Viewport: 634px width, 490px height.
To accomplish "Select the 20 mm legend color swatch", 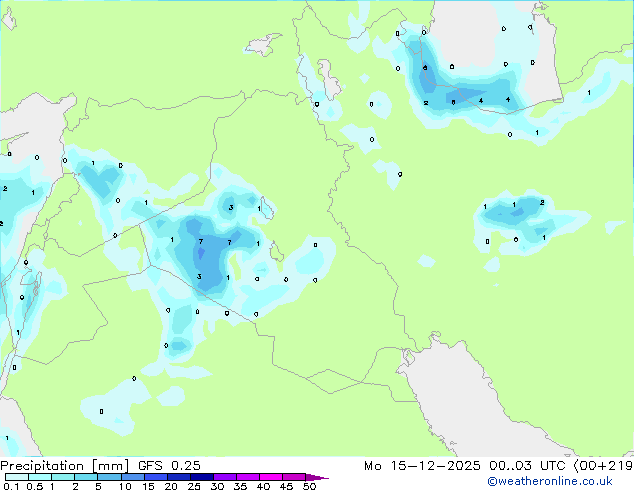I will pos(178,477).
